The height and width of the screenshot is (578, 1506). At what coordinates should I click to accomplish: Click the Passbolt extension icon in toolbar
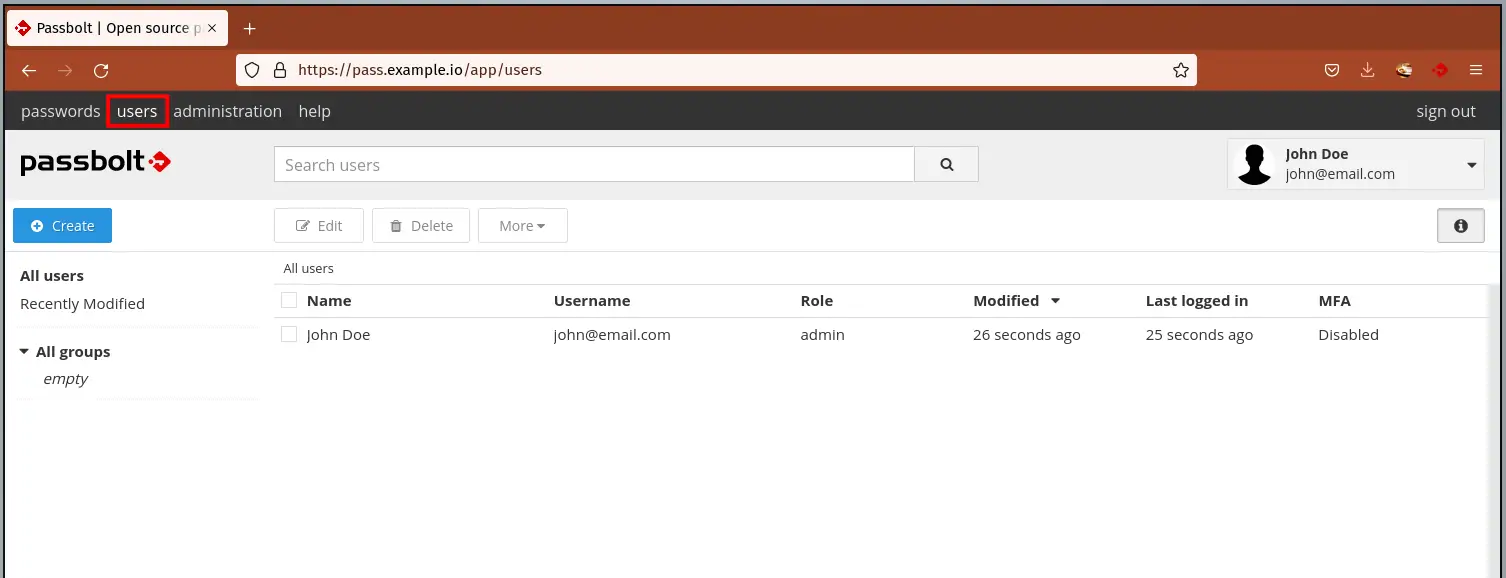point(1440,70)
